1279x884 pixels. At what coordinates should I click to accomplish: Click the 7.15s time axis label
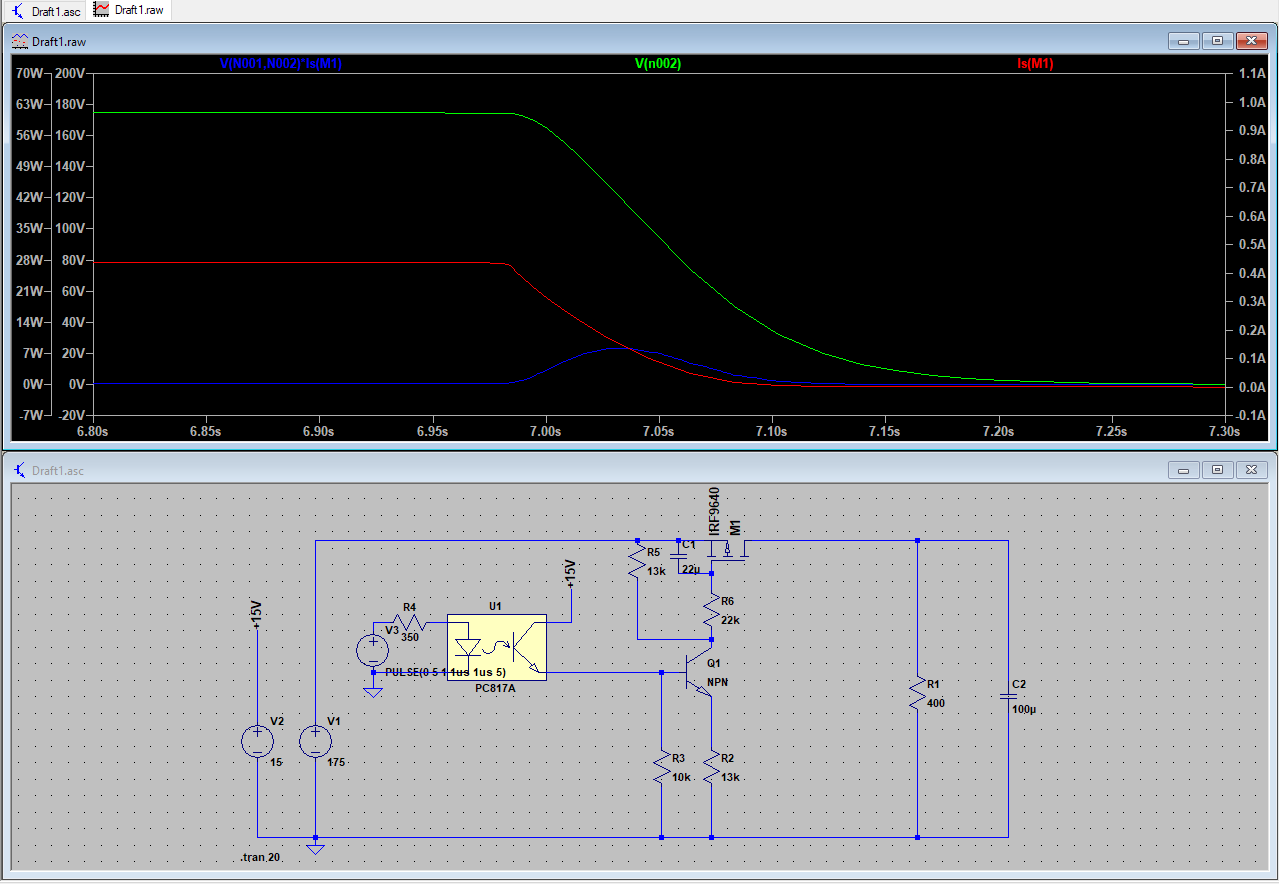tap(885, 432)
